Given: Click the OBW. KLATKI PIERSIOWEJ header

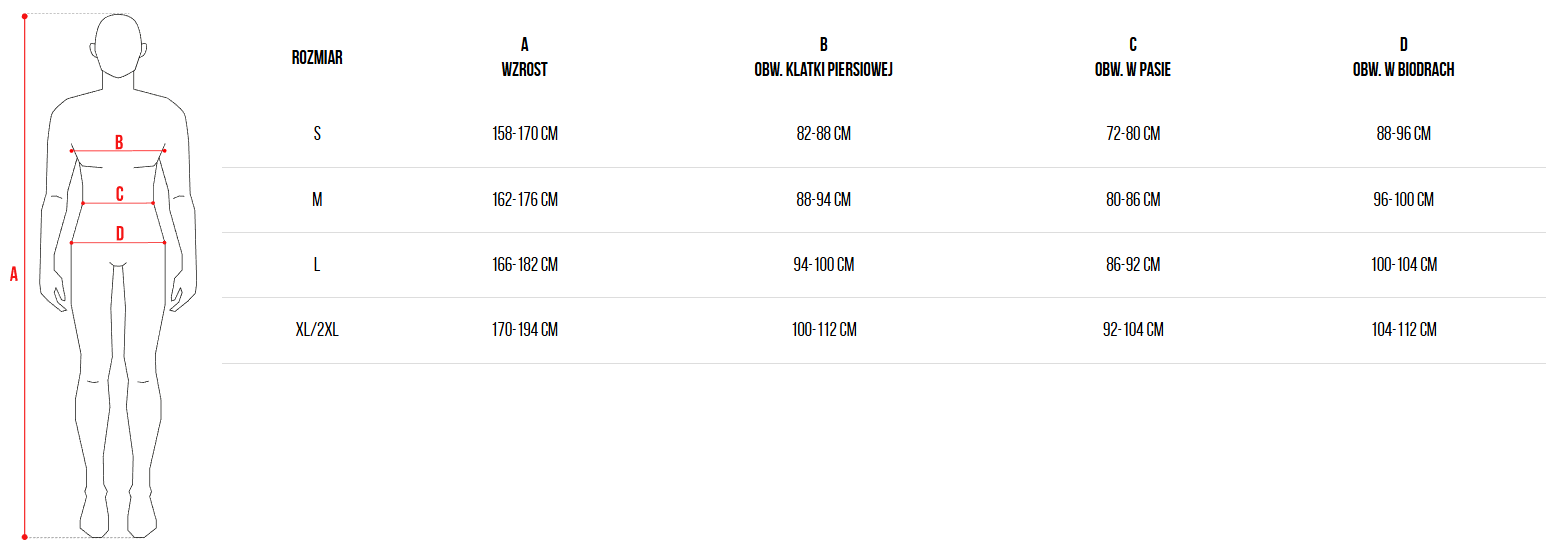Looking at the screenshot, I should [x=823, y=70].
